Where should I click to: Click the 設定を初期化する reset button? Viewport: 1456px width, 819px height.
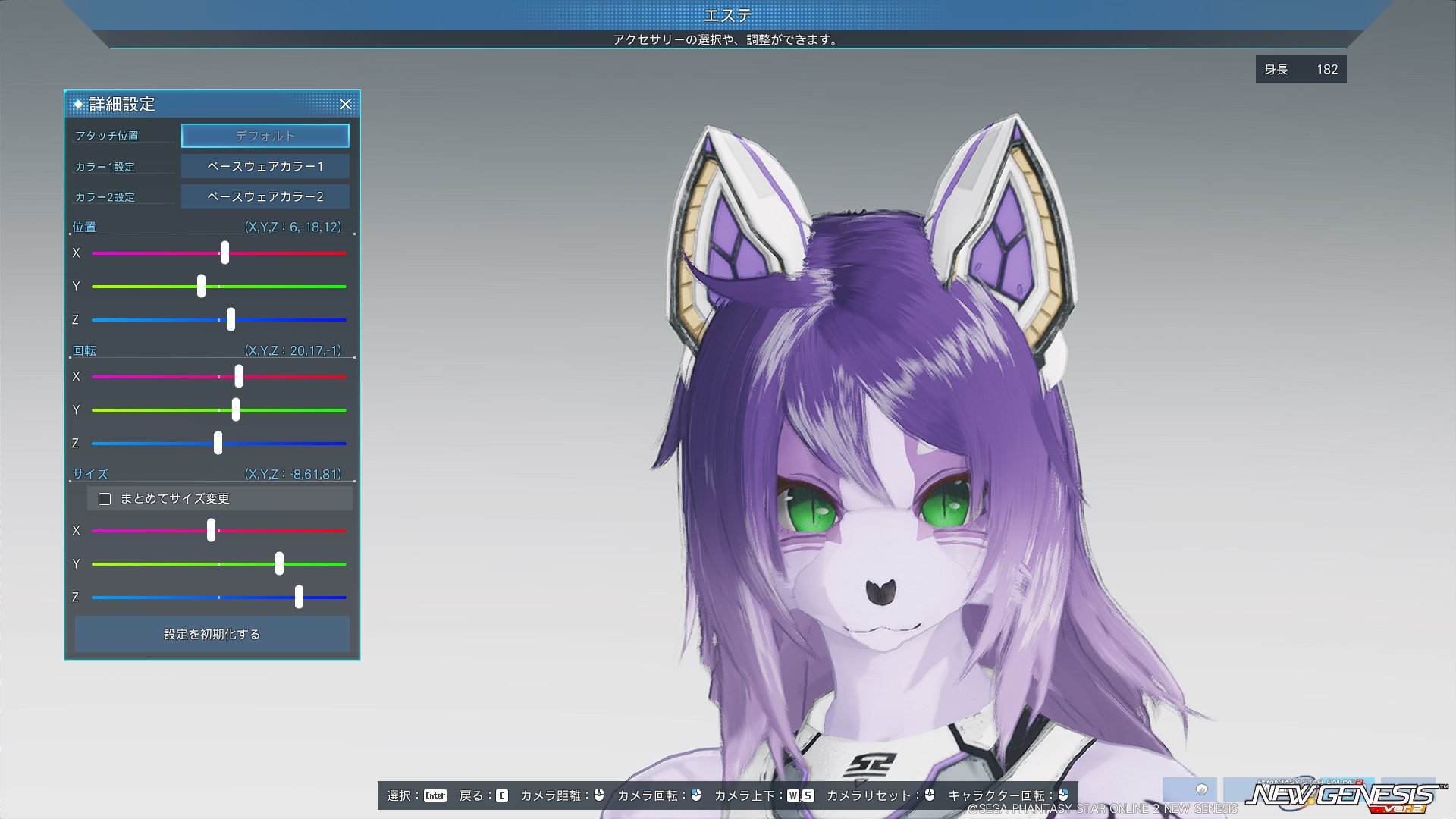coord(212,634)
